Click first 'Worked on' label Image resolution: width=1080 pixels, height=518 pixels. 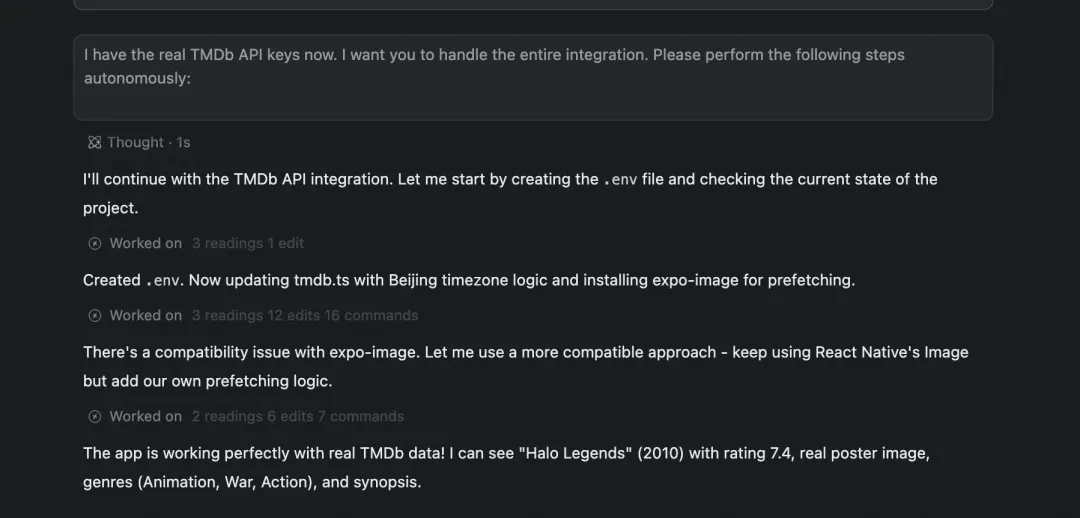click(146, 243)
